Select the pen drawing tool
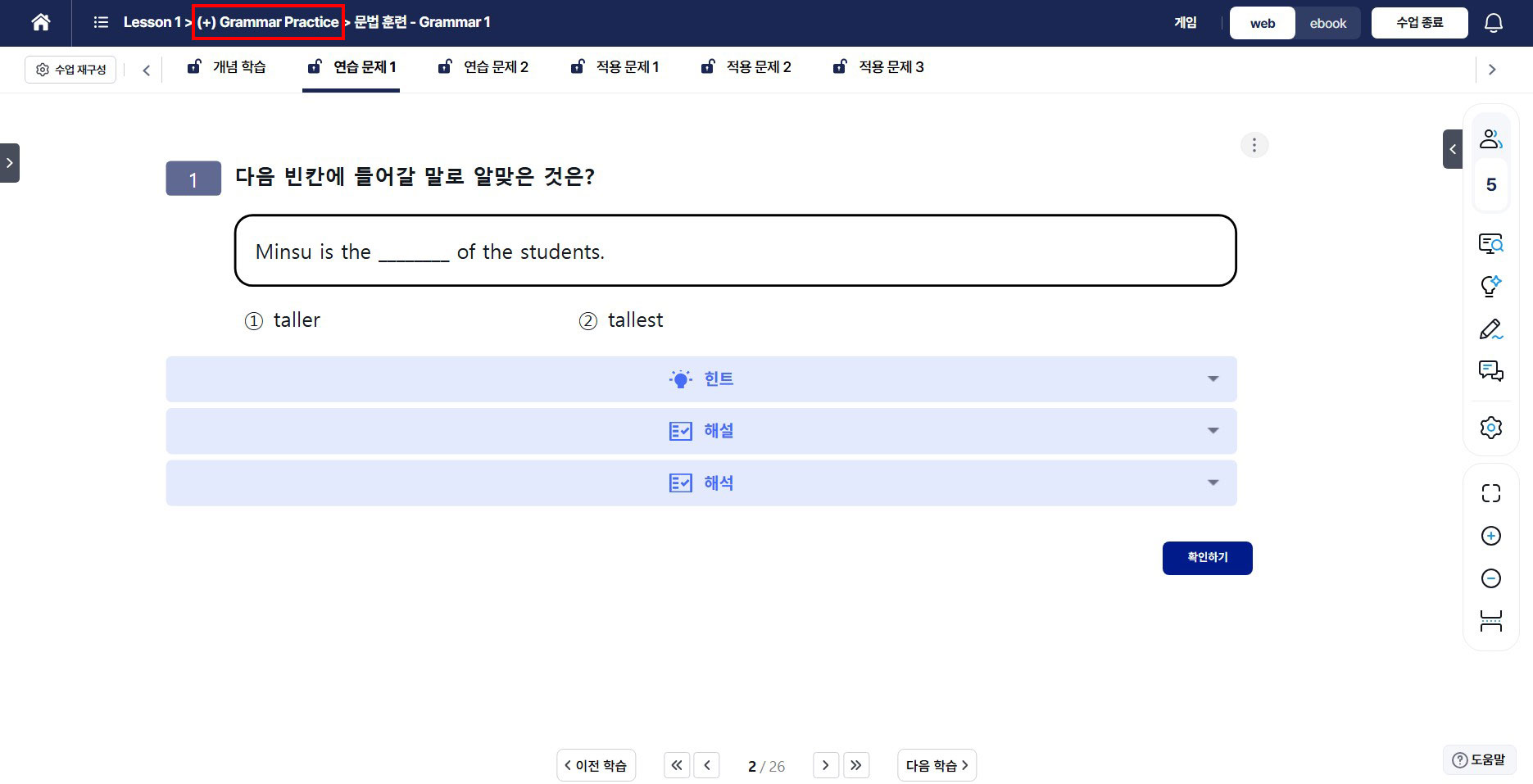 1490,329
